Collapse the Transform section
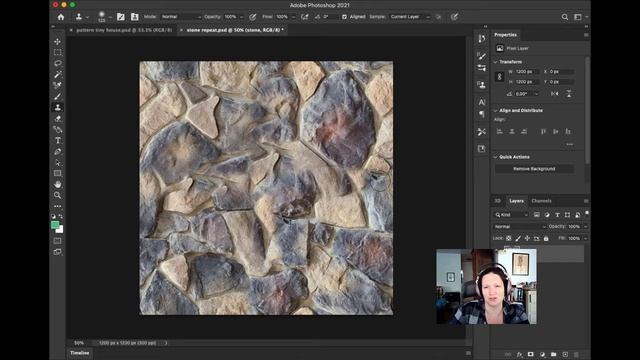The height and width of the screenshot is (360, 640). [496, 62]
